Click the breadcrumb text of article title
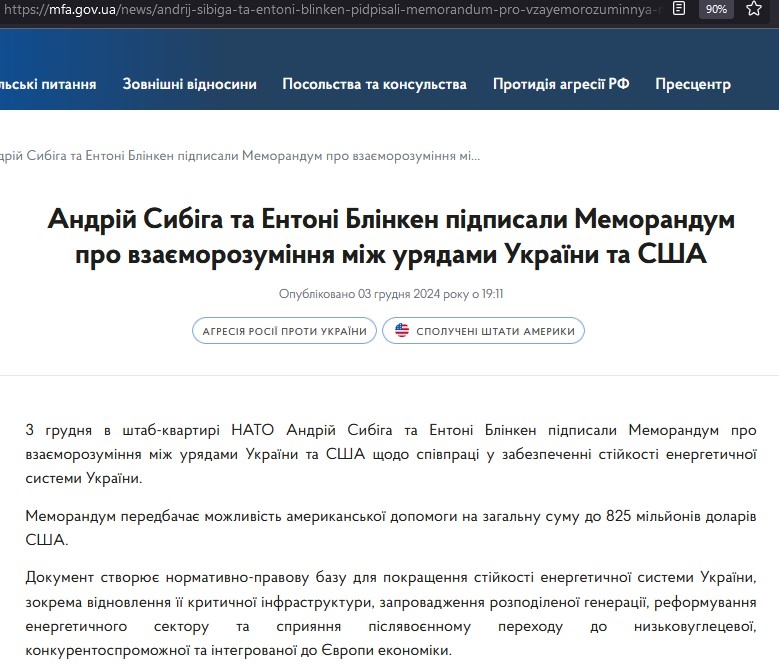The width and height of the screenshot is (779, 665). pos(240,156)
